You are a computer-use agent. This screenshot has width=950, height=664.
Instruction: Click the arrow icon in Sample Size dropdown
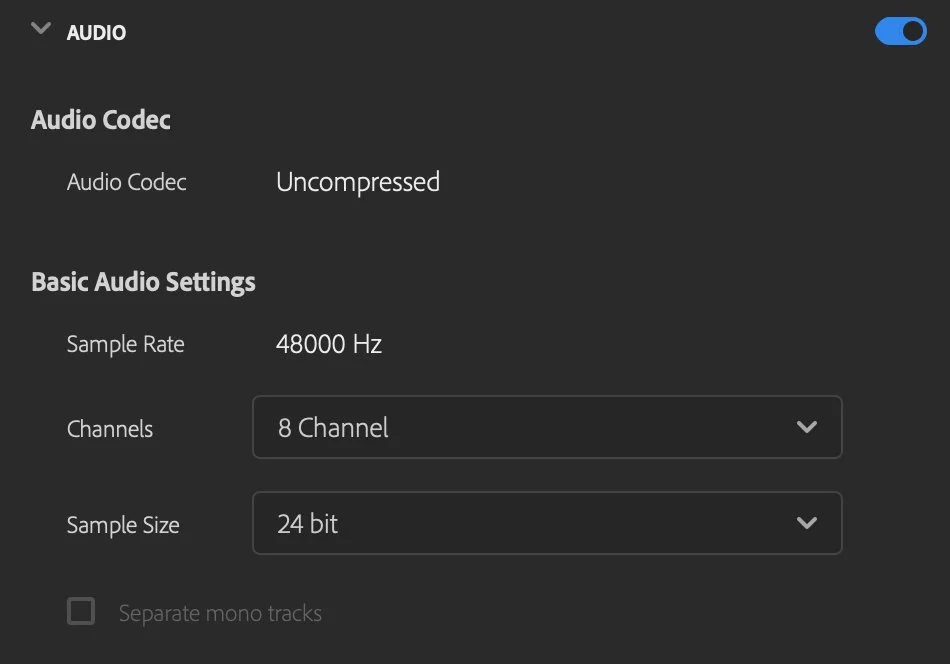[806, 523]
